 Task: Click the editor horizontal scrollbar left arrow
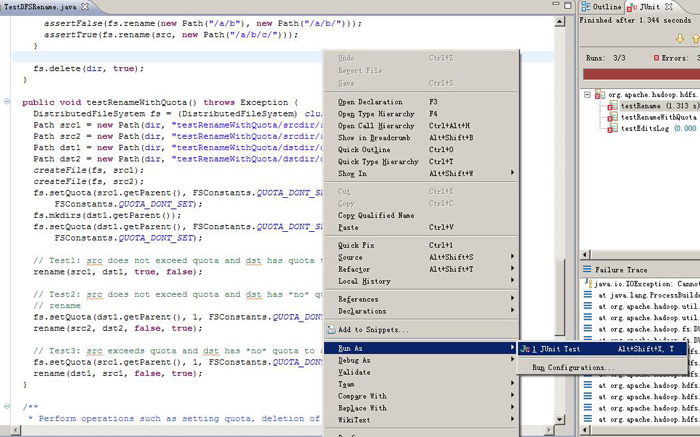click(16, 430)
